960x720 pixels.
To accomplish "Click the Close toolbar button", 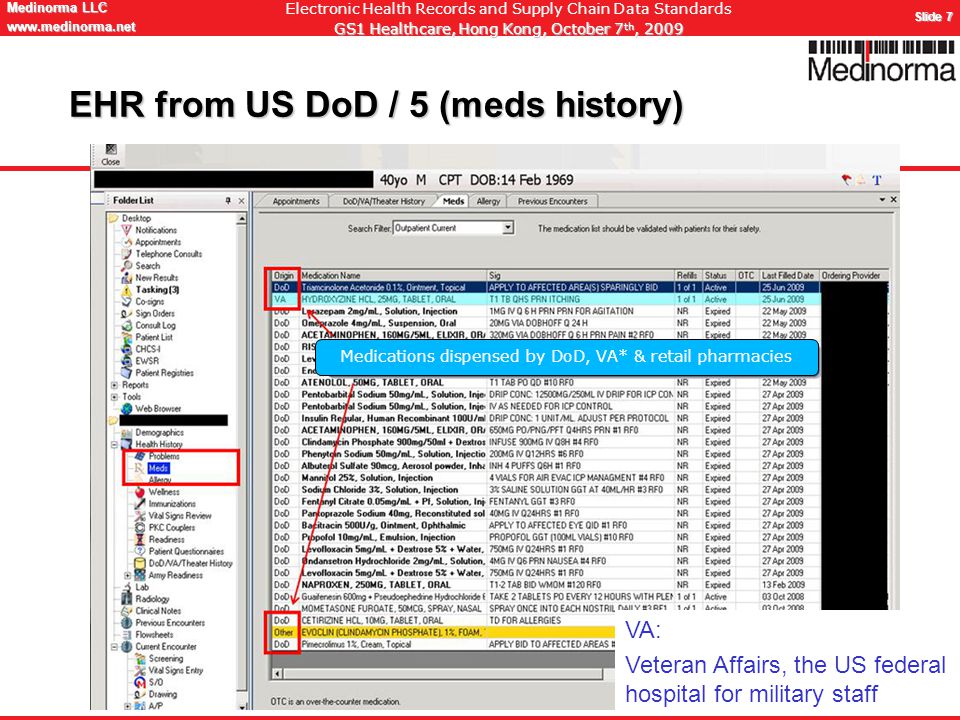I will (111, 155).
